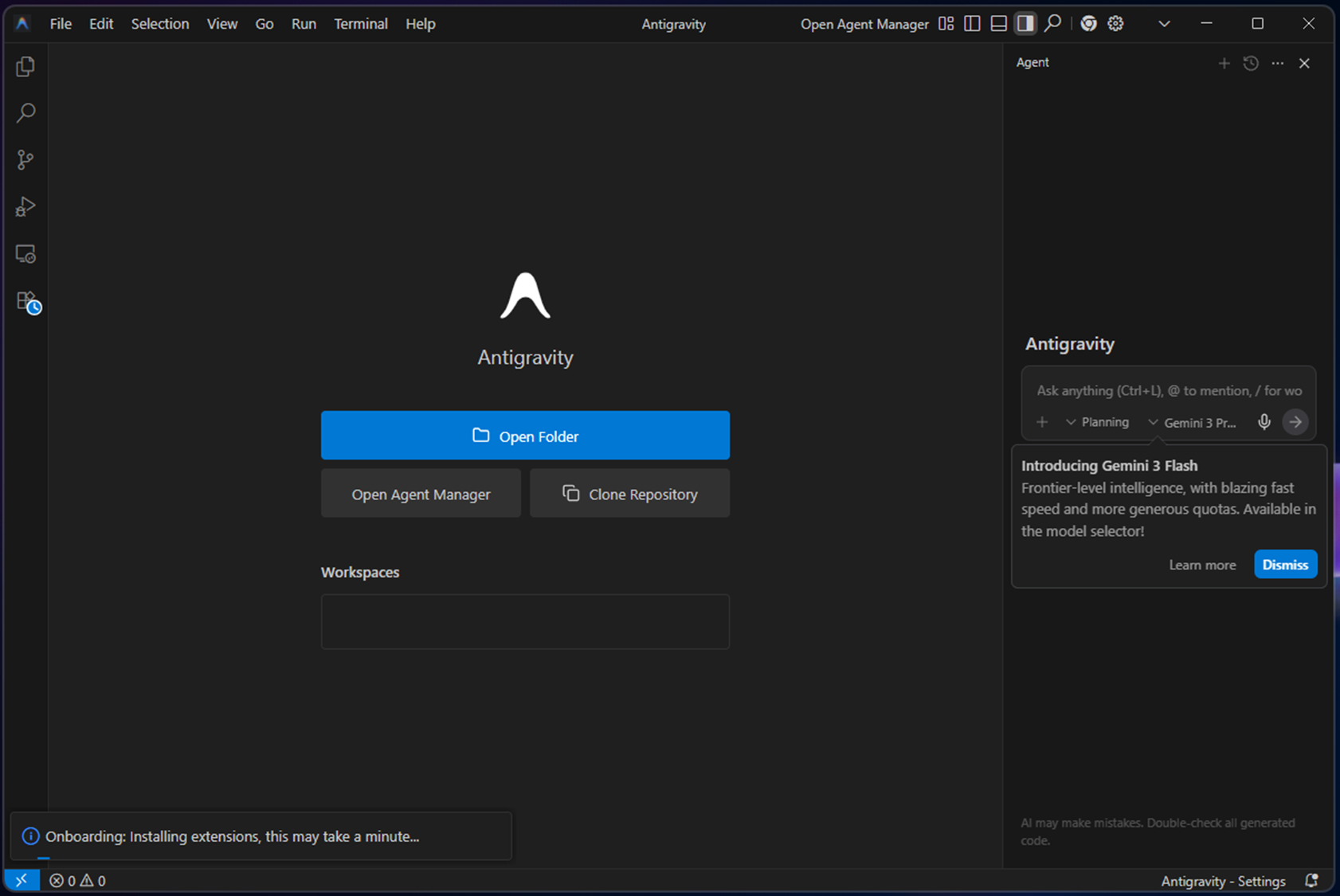
Task: Open the Go menu
Action: click(x=264, y=24)
